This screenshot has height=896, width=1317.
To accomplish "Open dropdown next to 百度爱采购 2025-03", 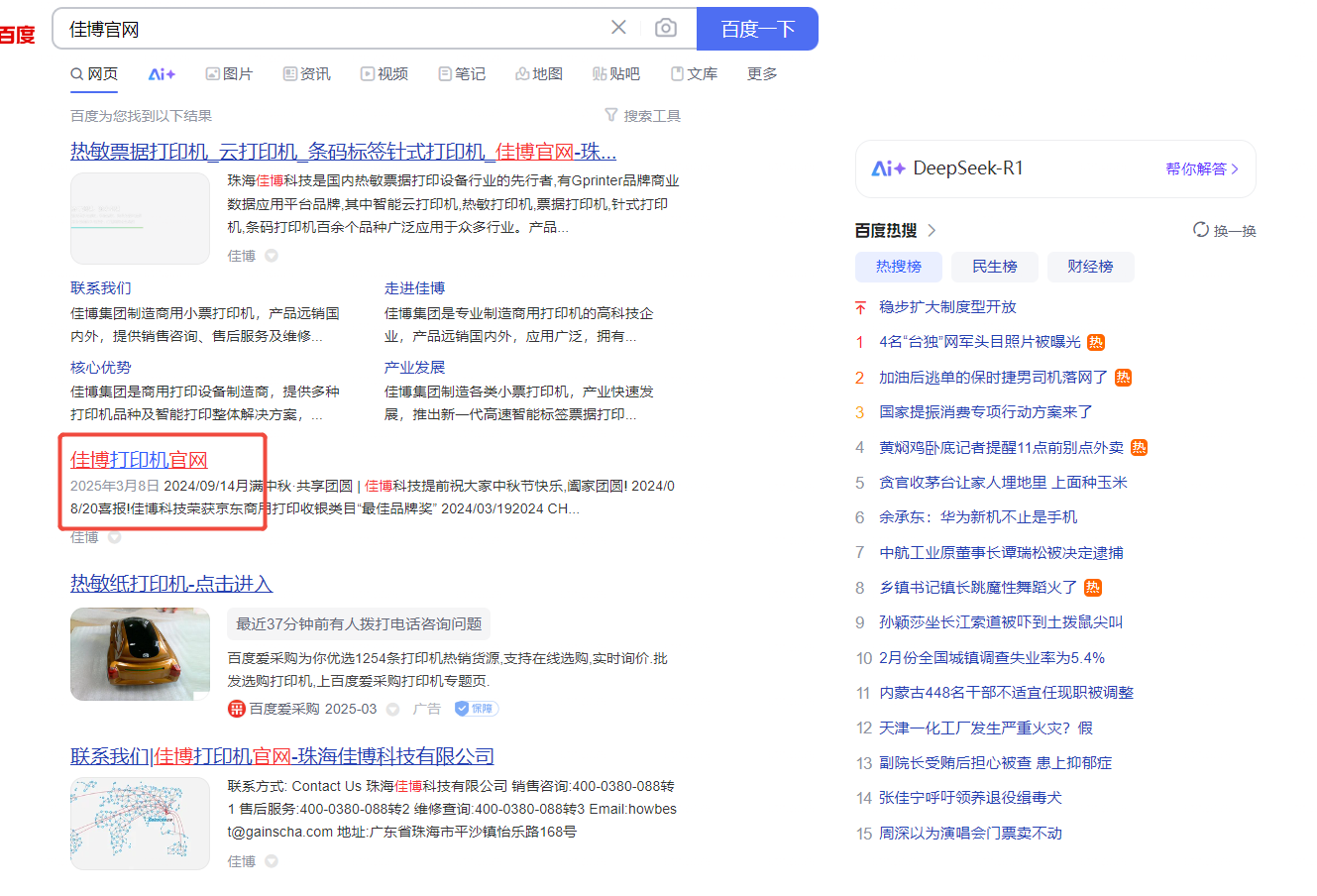I will point(392,709).
